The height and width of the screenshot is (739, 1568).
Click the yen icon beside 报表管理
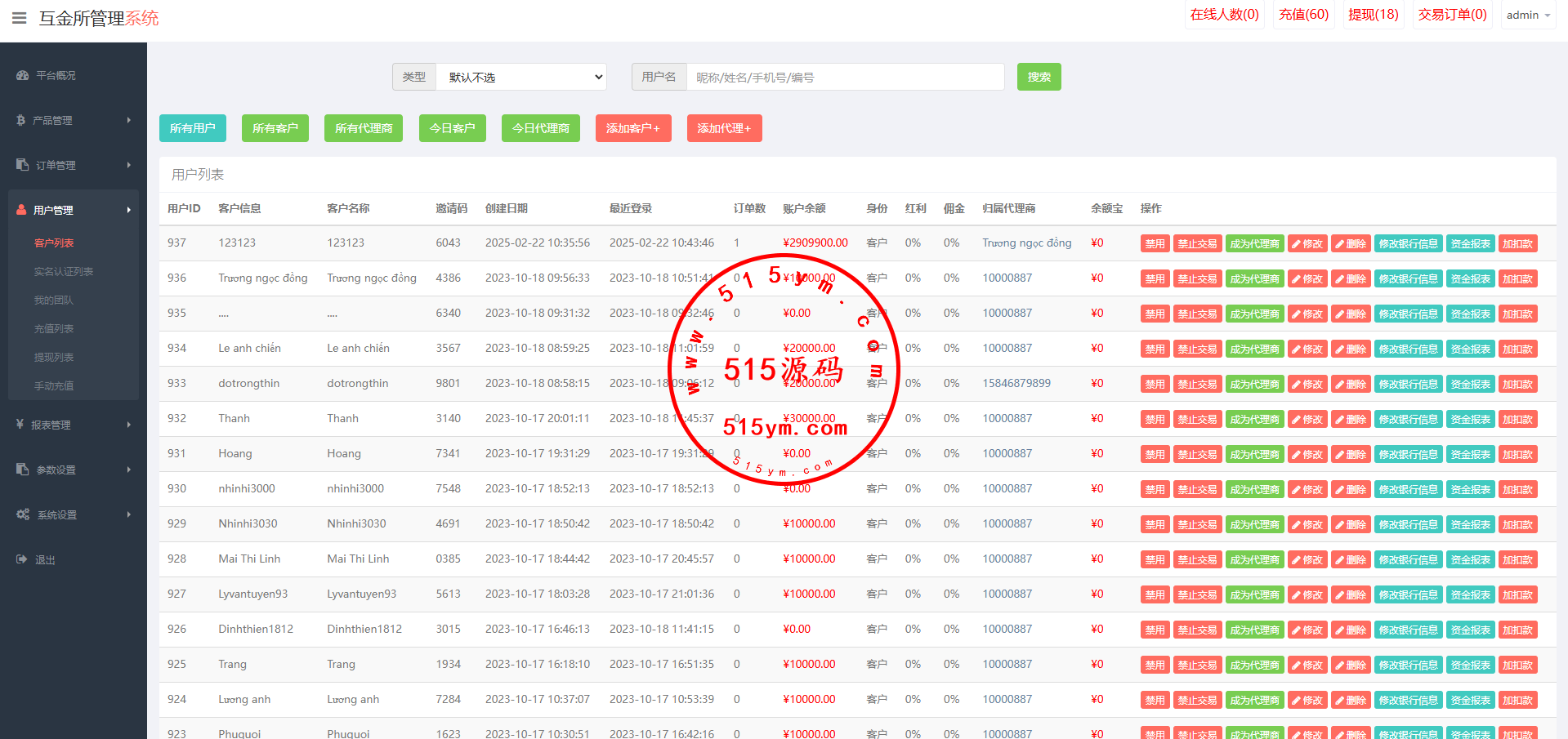(20, 424)
